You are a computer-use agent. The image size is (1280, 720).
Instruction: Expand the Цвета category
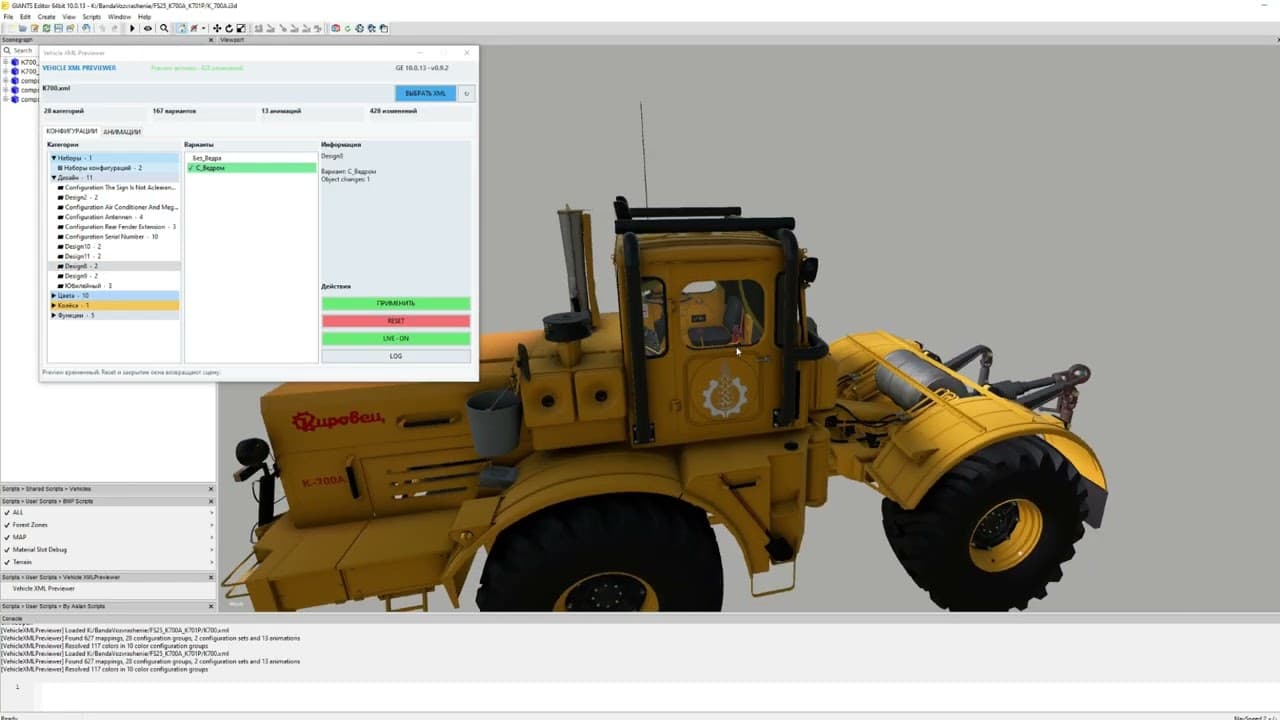54,296
